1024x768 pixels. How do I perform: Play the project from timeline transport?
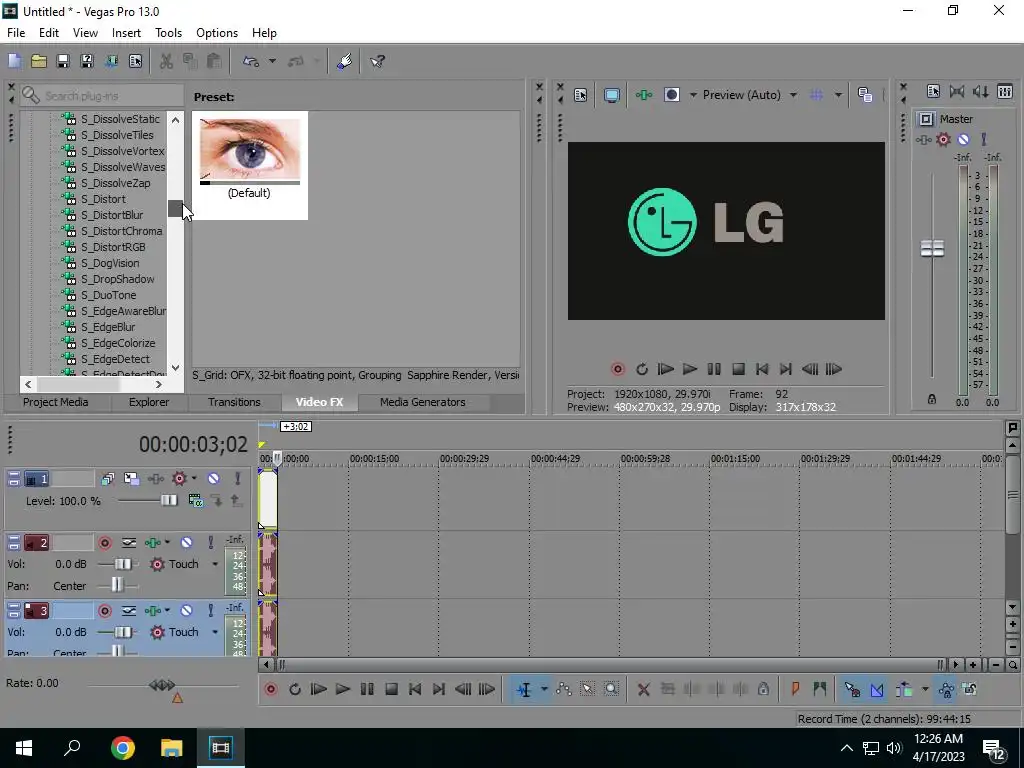(x=343, y=689)
